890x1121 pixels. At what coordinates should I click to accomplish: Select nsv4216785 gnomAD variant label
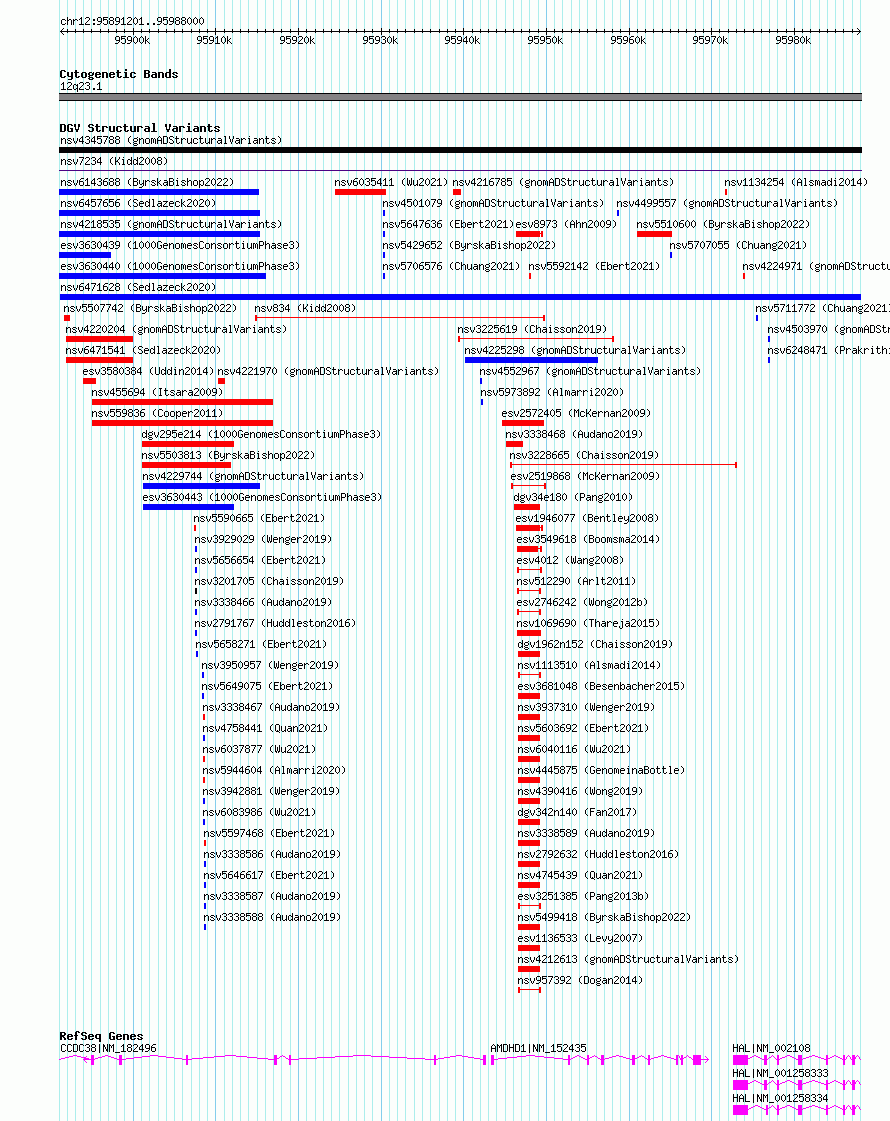point(563,182)
